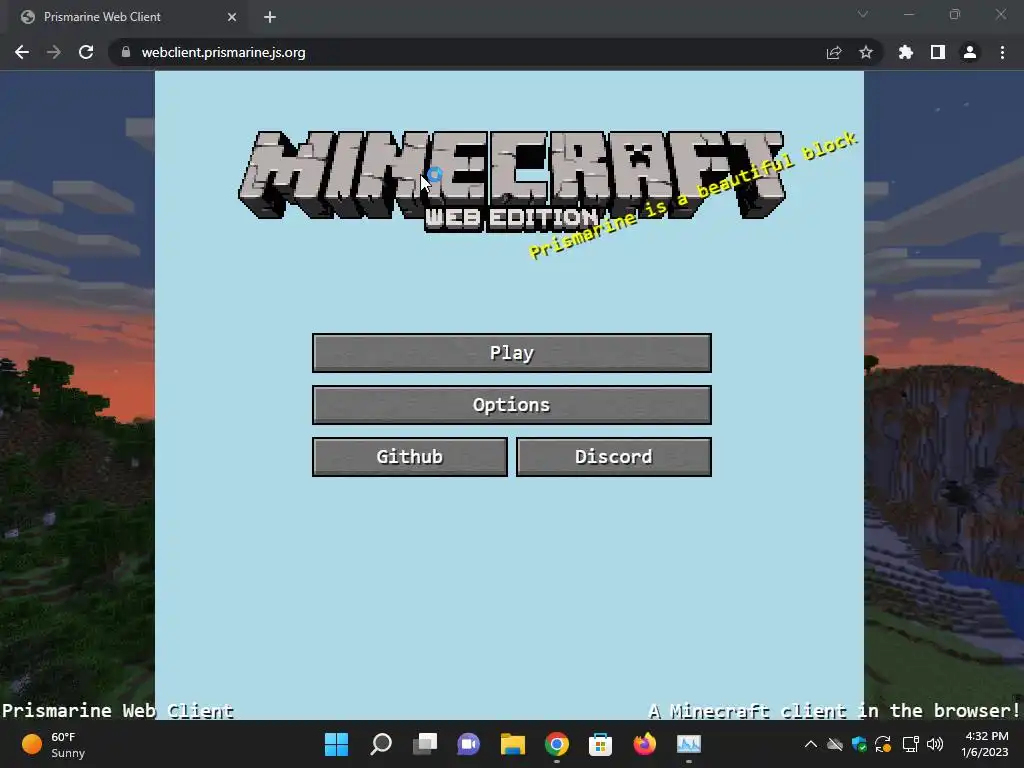The image size is (1024, 768).
Task: Open File Explorer from taskbar
Action: click(x=513, y=744)
